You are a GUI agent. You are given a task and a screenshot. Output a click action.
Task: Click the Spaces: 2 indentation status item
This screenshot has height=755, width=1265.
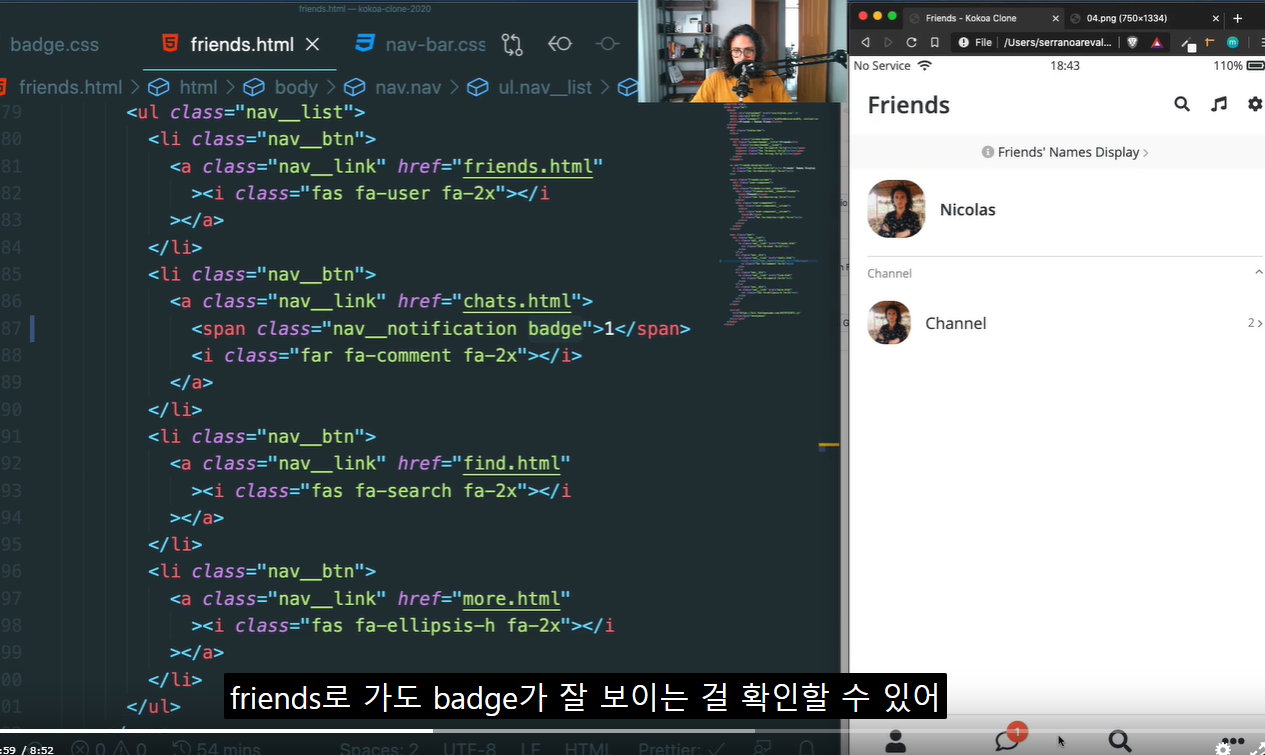tap(378, 748)
